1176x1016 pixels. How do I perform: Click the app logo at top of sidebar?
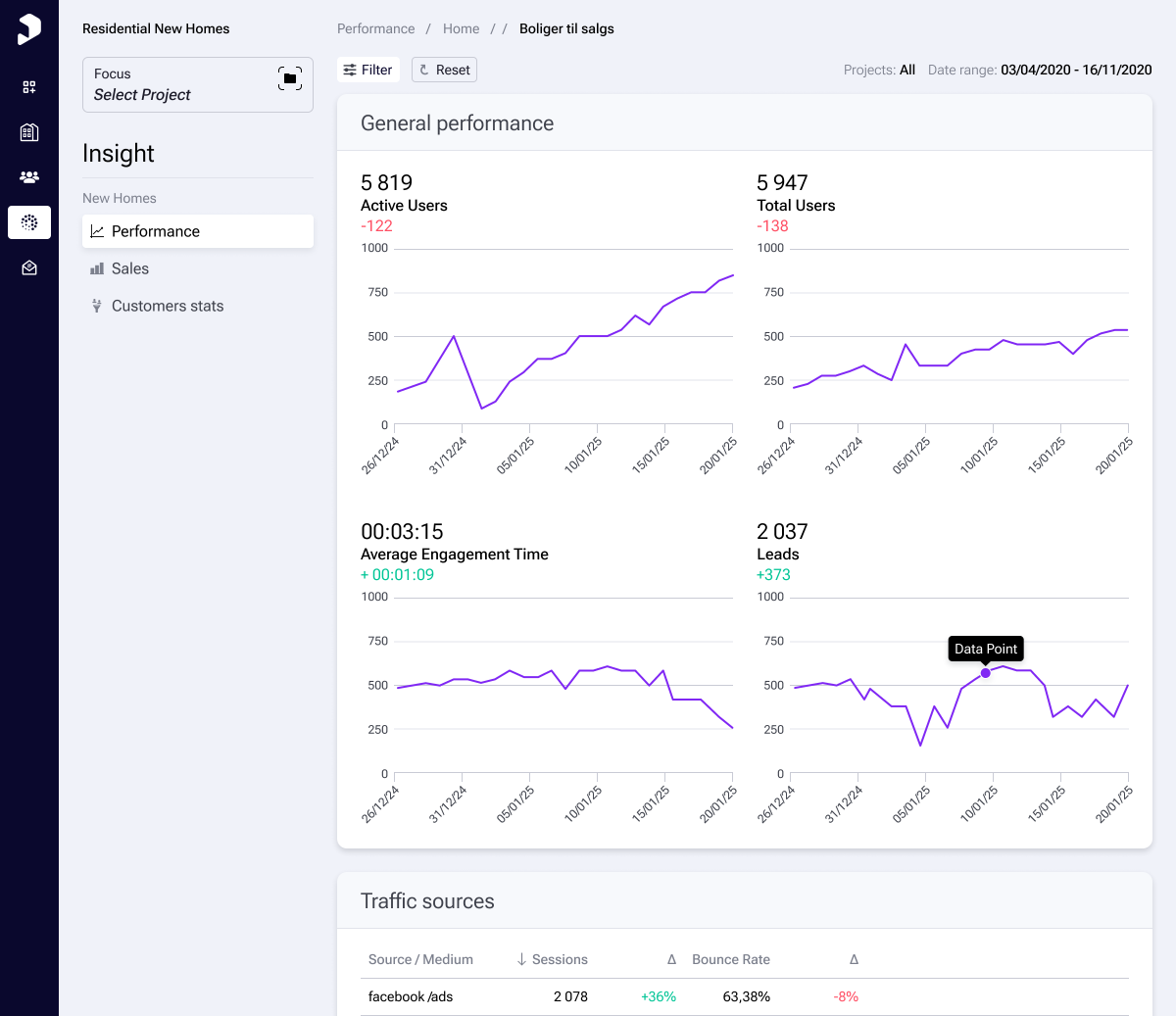28,28
